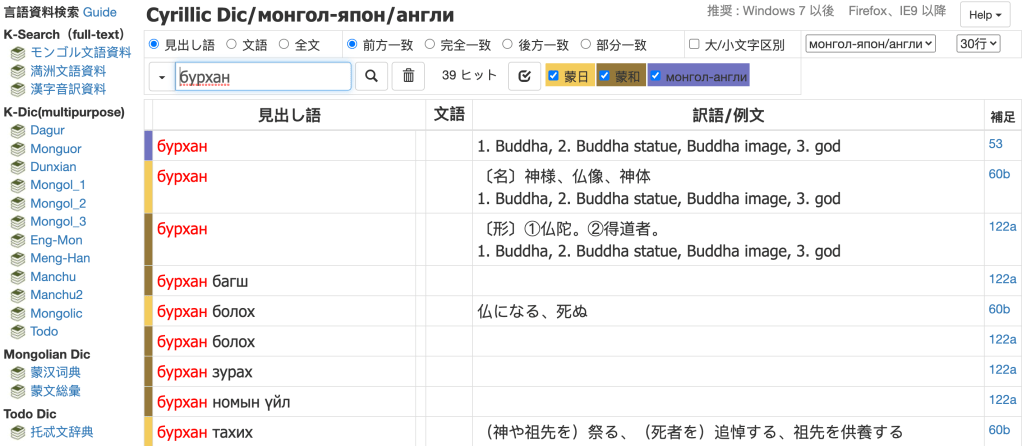Choose 完全一致 match radio option
1022x446 pixels.
point(430,44)
